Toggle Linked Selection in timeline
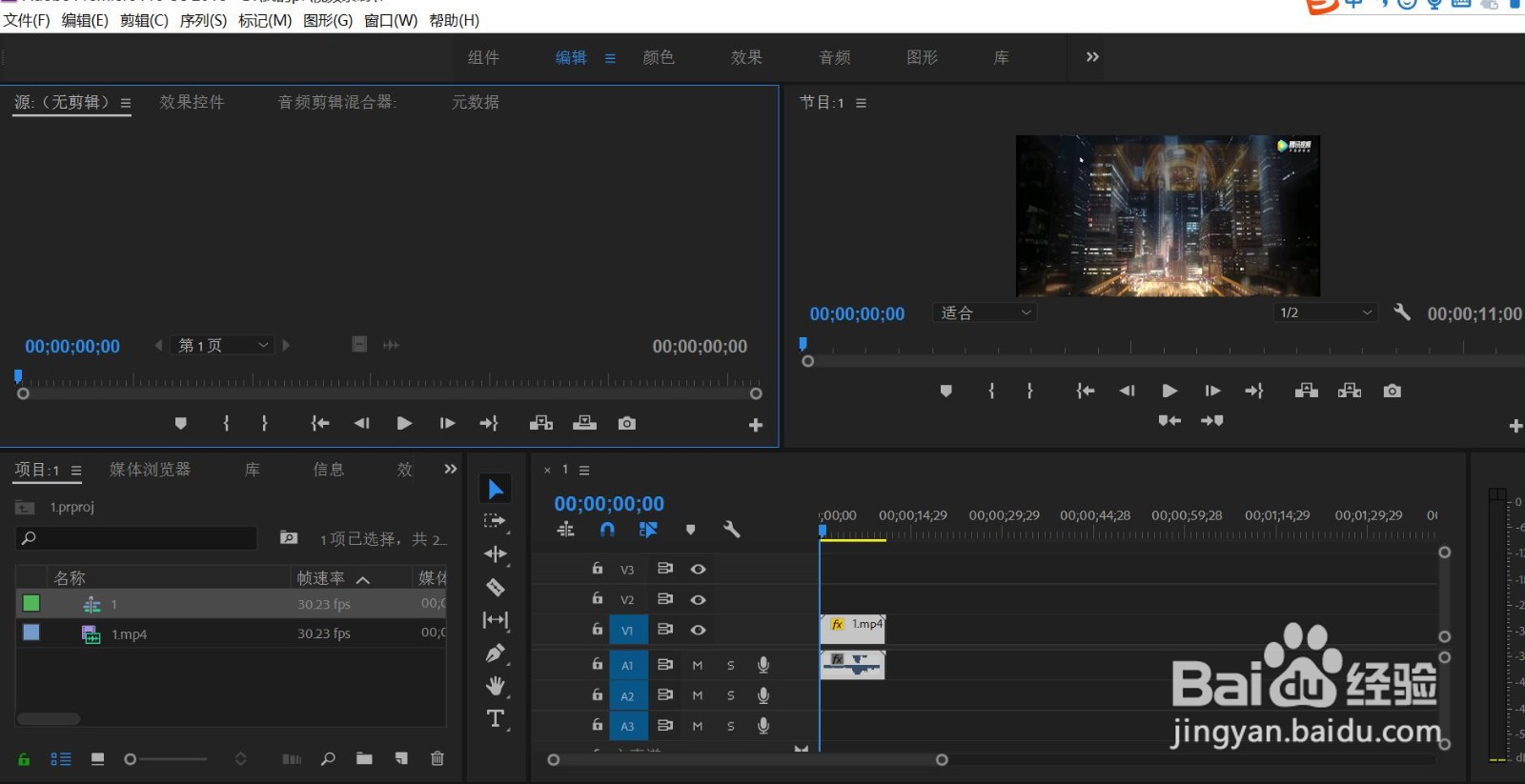The height and width of the screenshot is (784, 1525). [648, 530]
